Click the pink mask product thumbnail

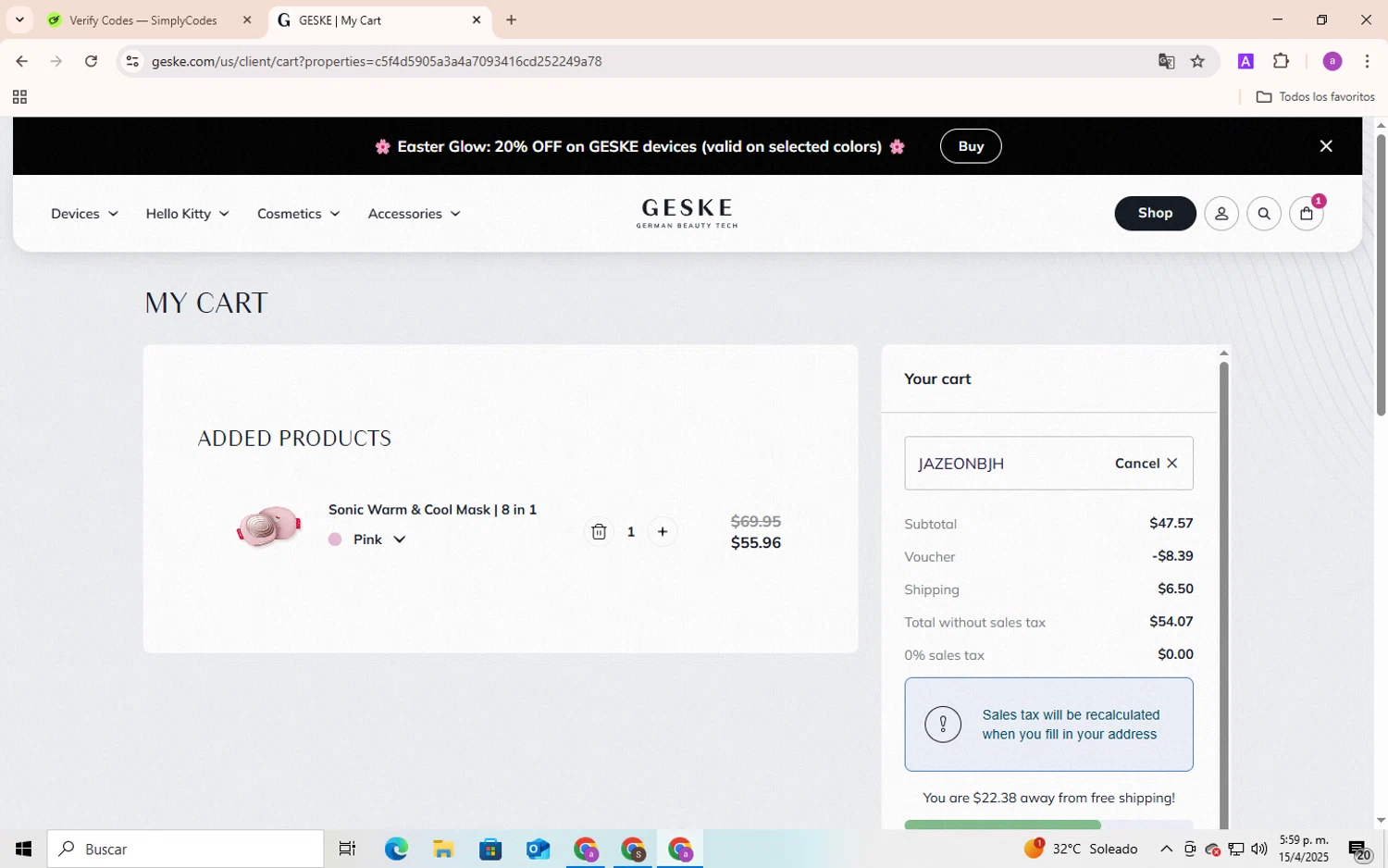tap(268, 527)
